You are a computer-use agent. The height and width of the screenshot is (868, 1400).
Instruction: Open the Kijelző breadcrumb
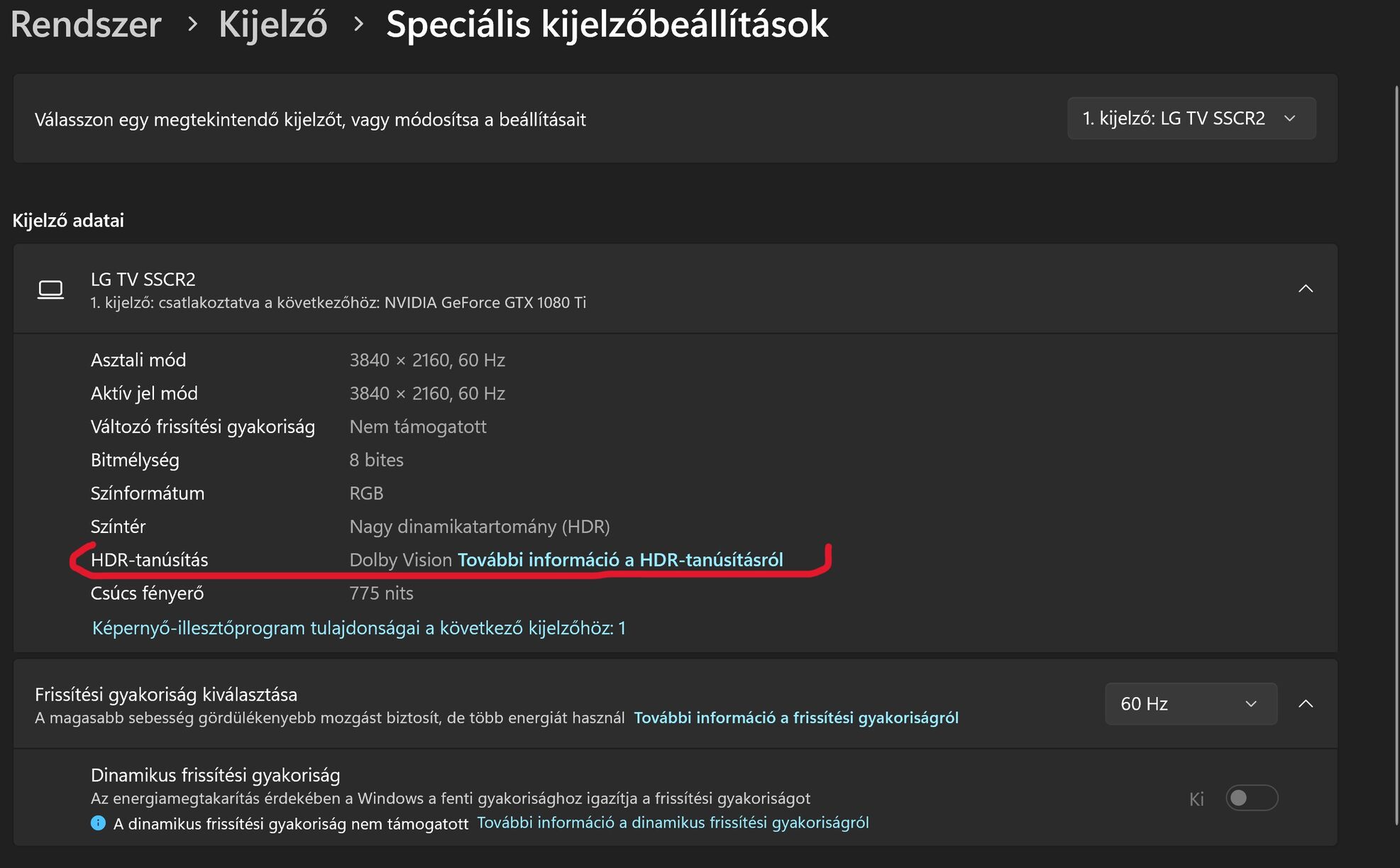coord(273,24)
